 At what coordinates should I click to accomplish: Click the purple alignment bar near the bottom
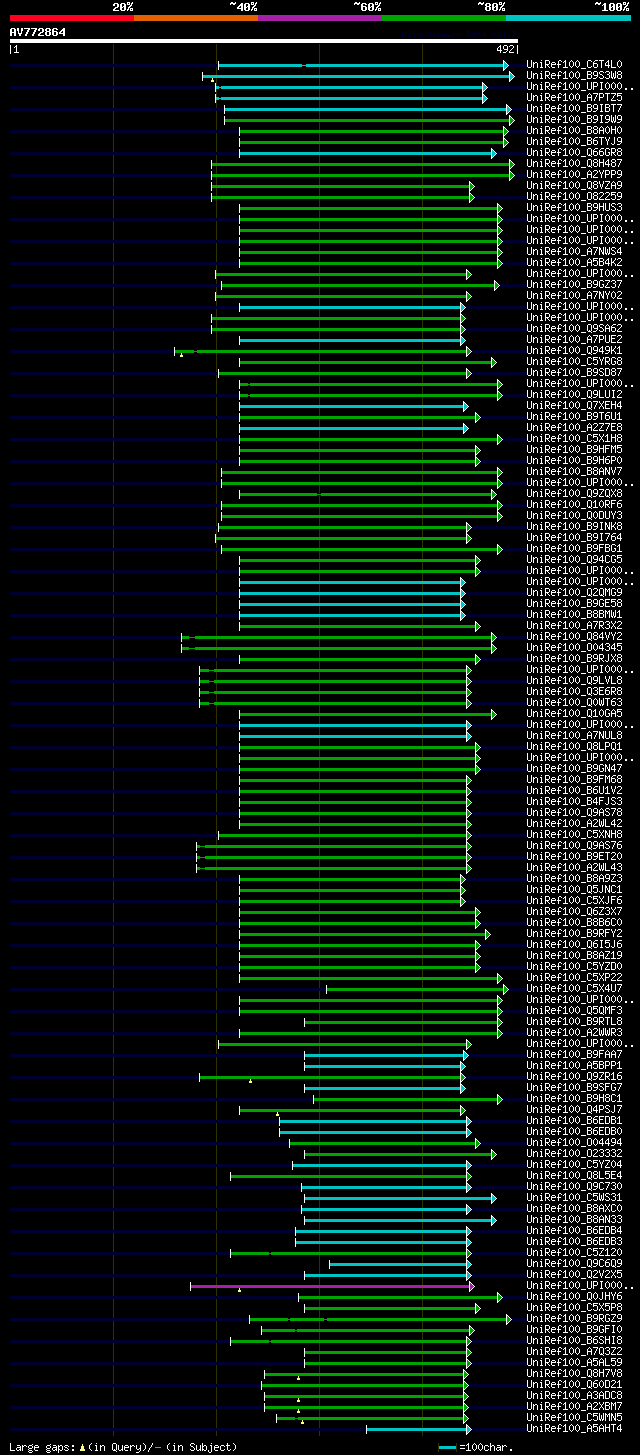[x=330, y=1286]
